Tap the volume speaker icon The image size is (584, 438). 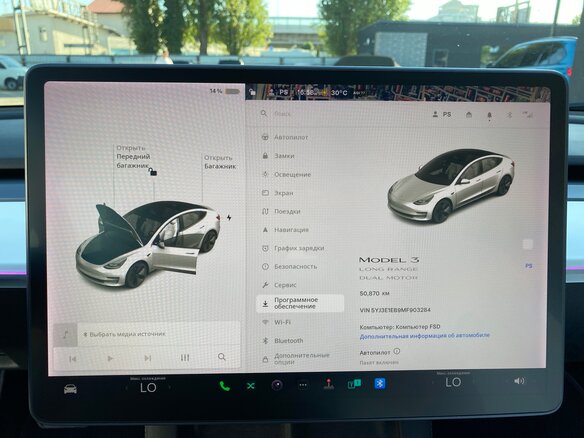[x=519, y=381]
